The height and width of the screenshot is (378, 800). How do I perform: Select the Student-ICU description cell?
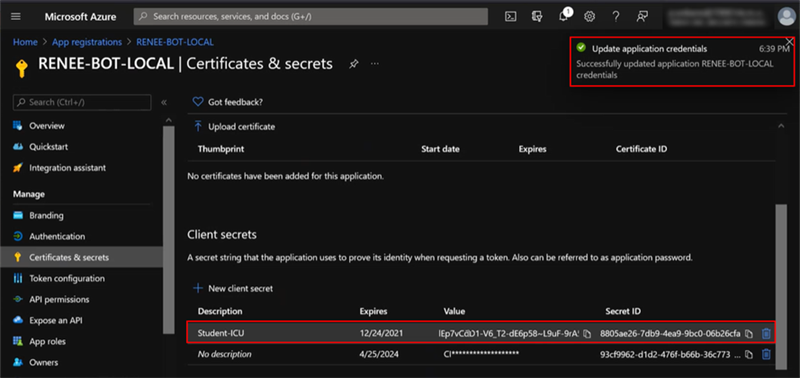[x=221, y=334]
